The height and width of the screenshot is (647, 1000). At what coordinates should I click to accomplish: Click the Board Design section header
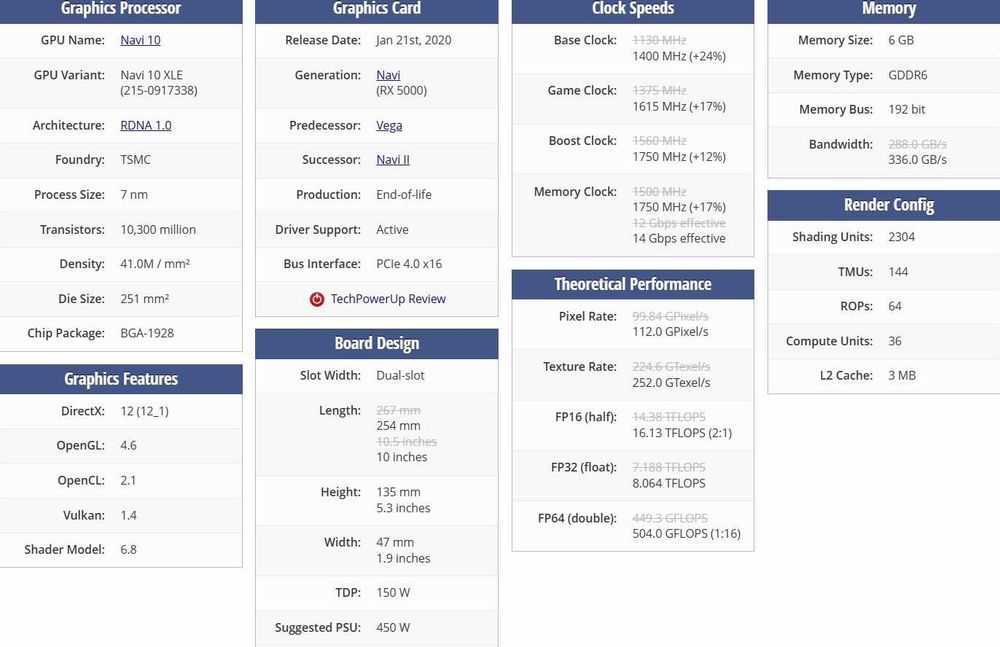376,343
